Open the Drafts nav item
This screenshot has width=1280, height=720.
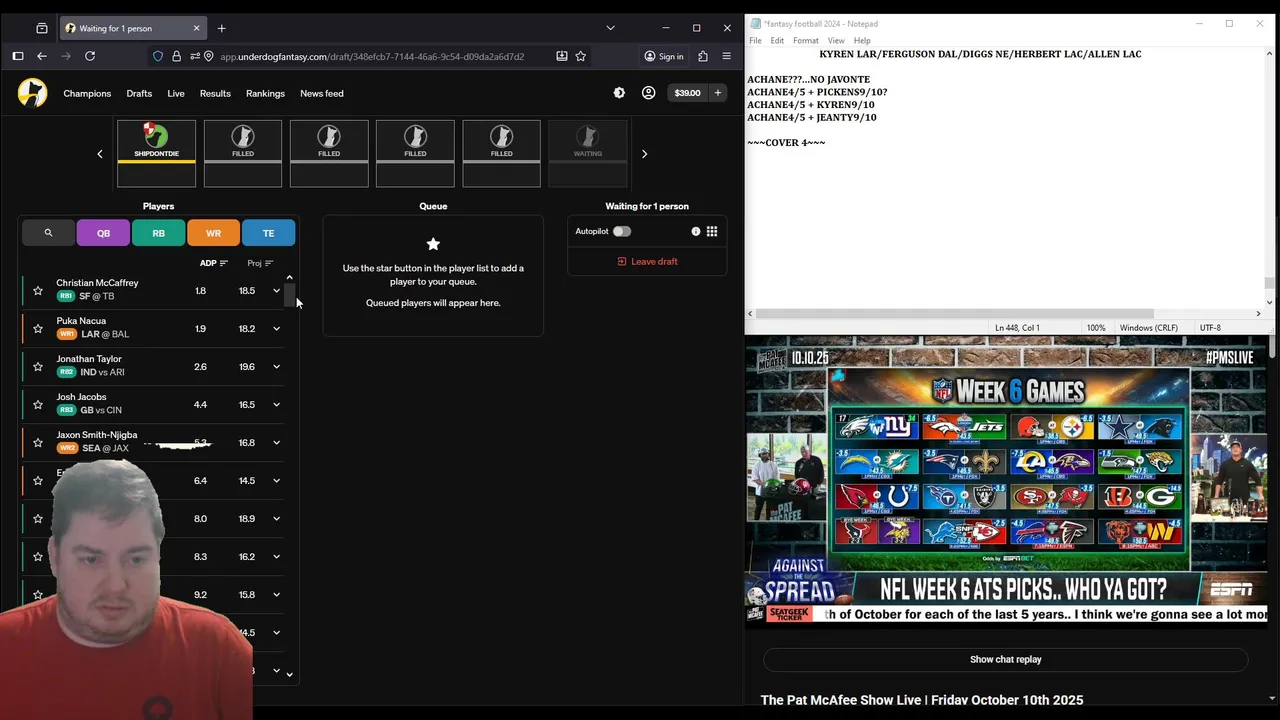(x=139, y=93)
